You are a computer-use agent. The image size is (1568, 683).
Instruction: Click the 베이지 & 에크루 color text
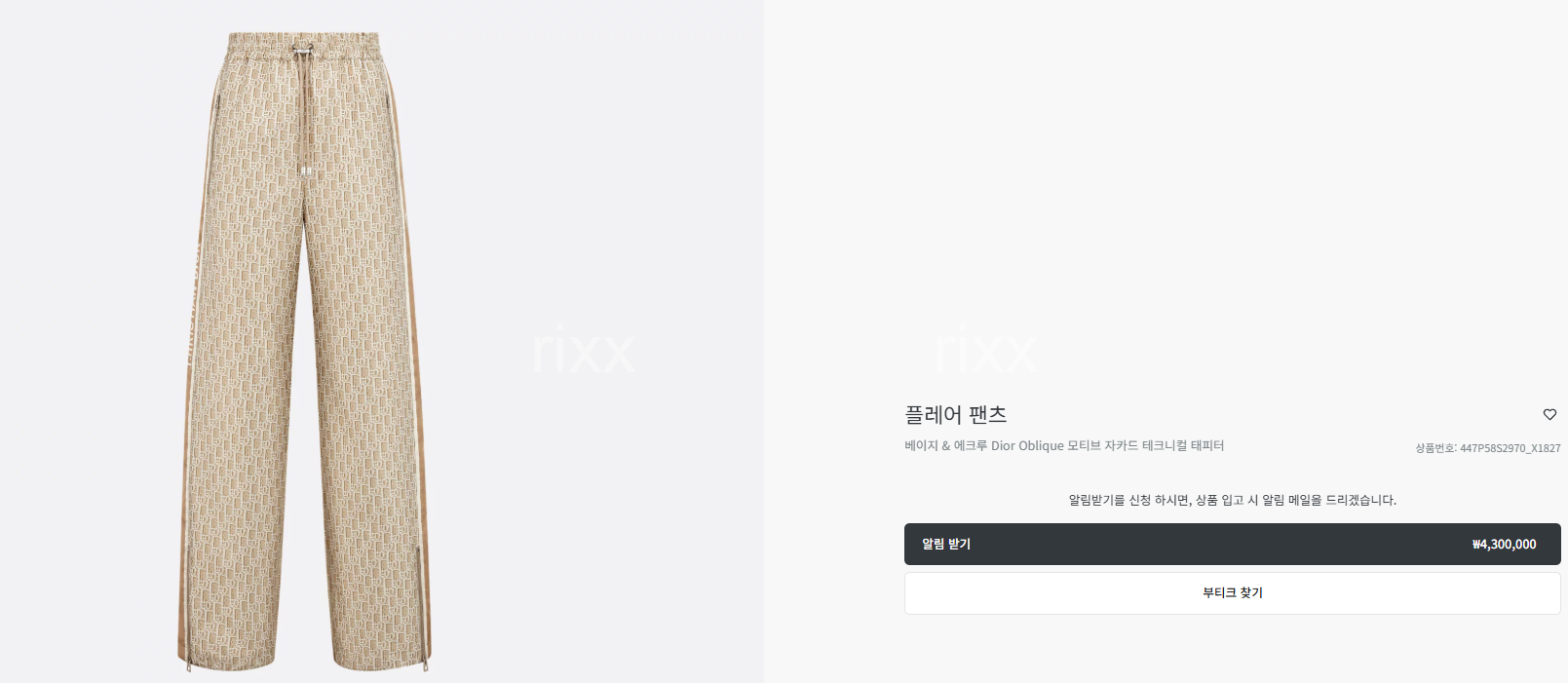(945, 445)
